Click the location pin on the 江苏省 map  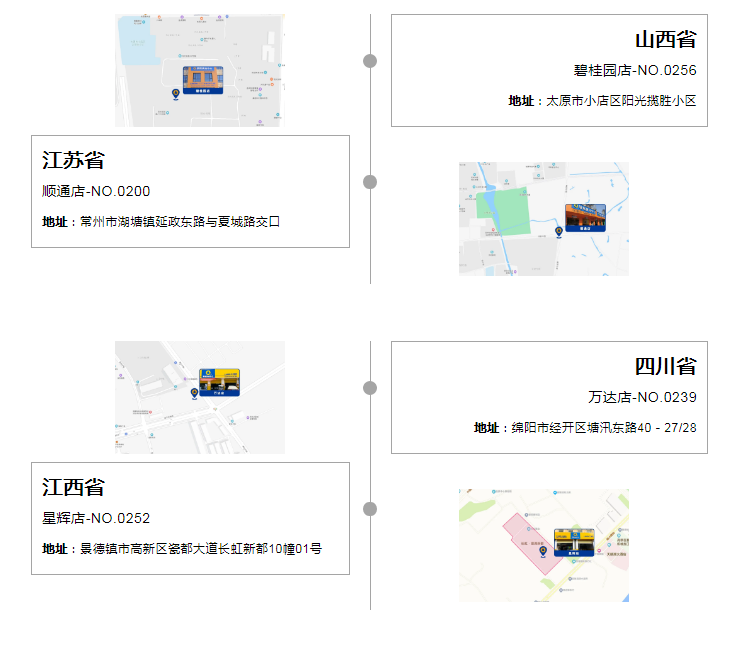coord(559,232)
